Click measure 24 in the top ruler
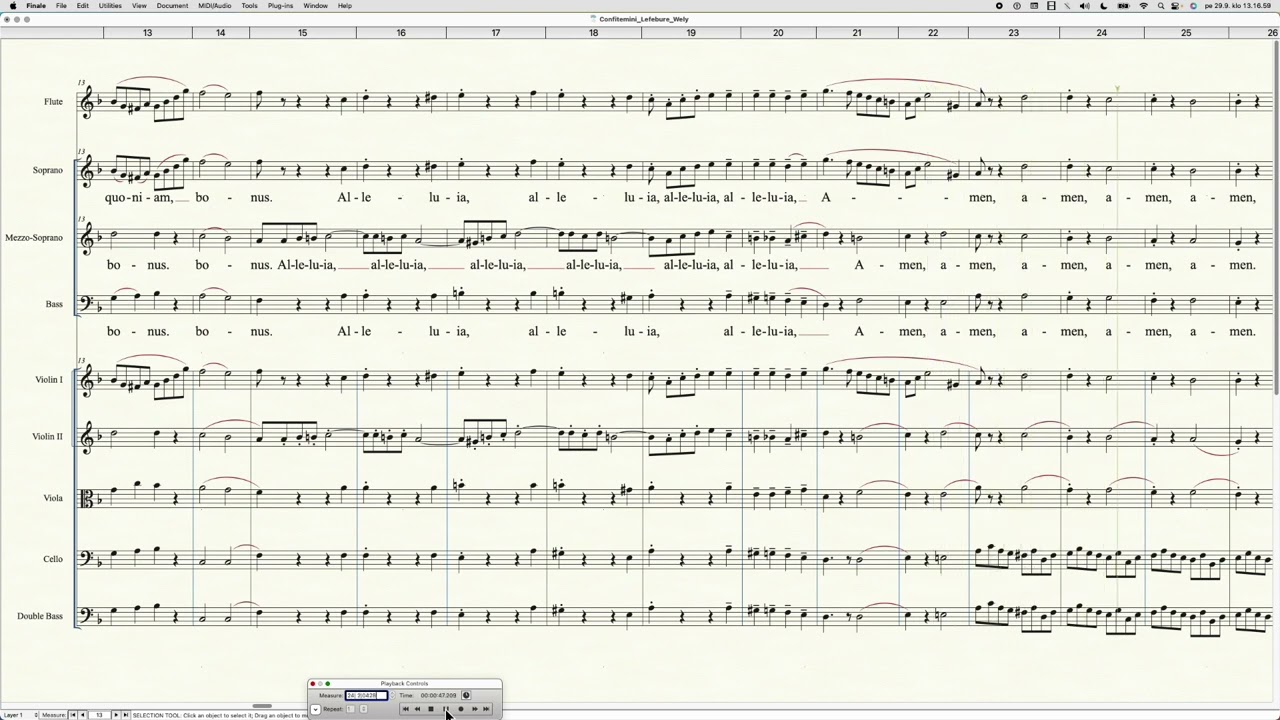This screenshot has height=720, width=1280. coord(1102,33)
